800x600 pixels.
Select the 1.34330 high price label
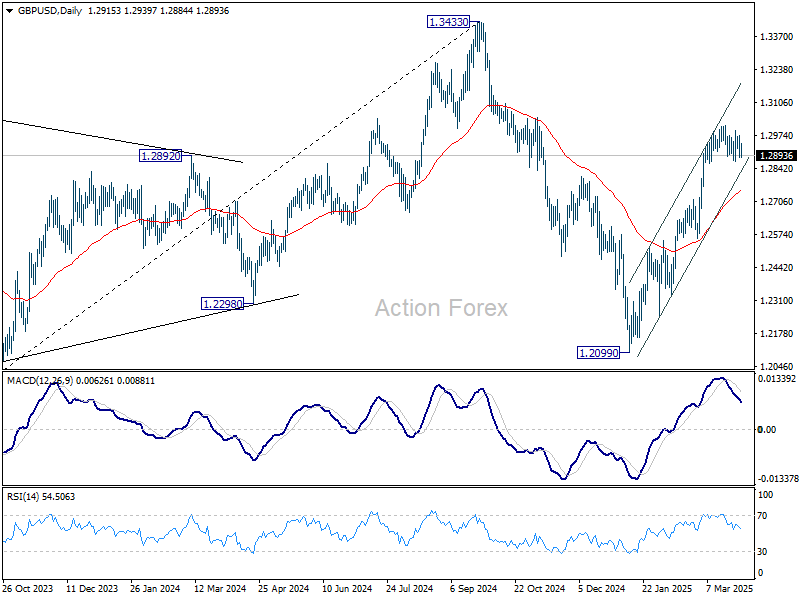[x=448, y=22]
